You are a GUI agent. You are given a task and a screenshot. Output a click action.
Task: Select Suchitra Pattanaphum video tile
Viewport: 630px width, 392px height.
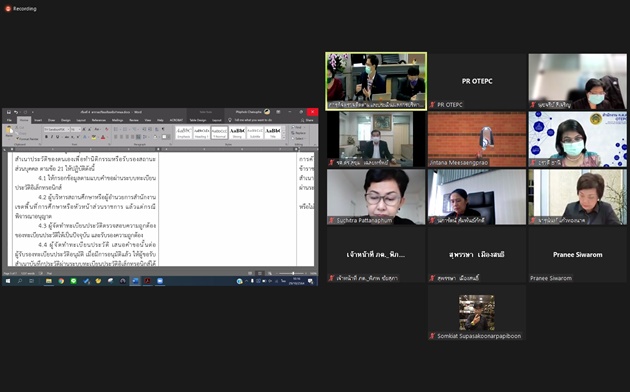[376, 196]
